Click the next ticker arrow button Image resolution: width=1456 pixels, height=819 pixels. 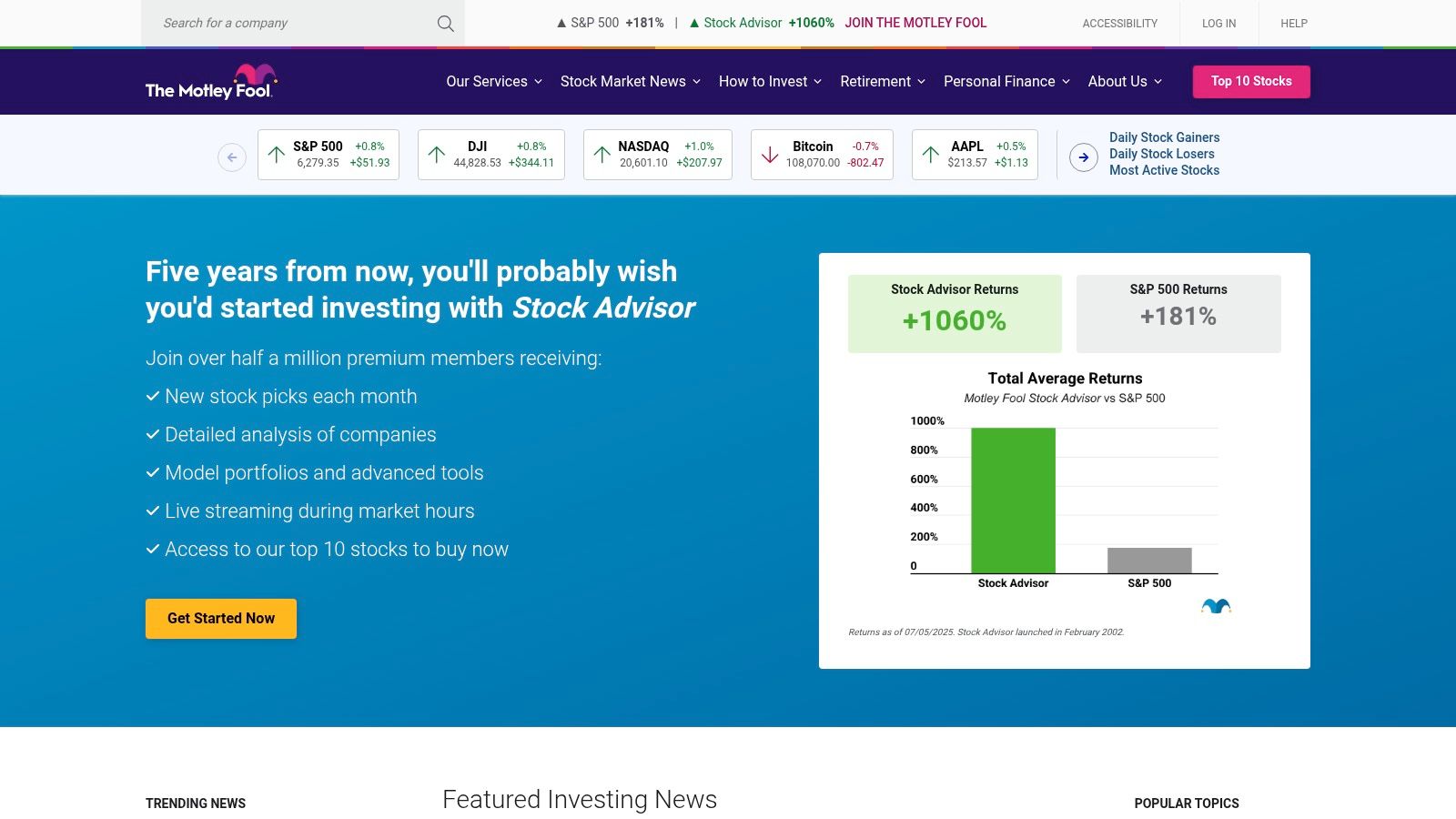pyautogui.click(x=1083, y=157)
